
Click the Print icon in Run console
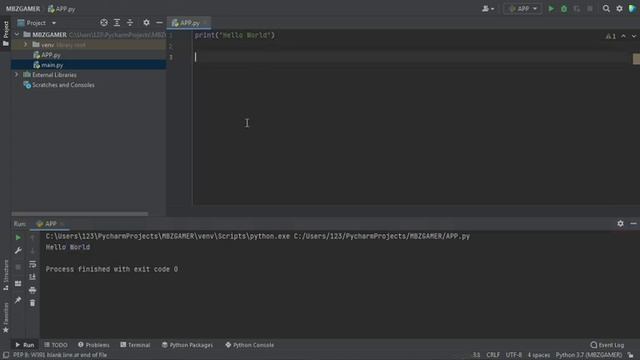coord(32,290)
